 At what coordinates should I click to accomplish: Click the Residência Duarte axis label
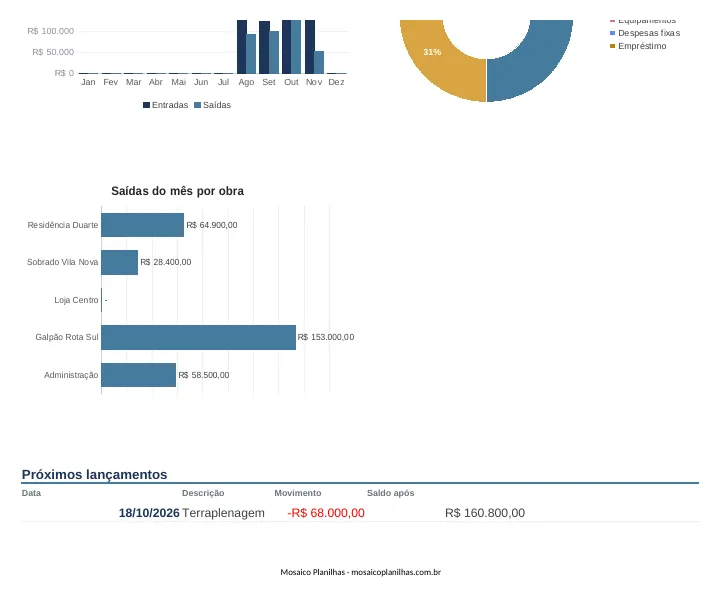click(63, 225)
